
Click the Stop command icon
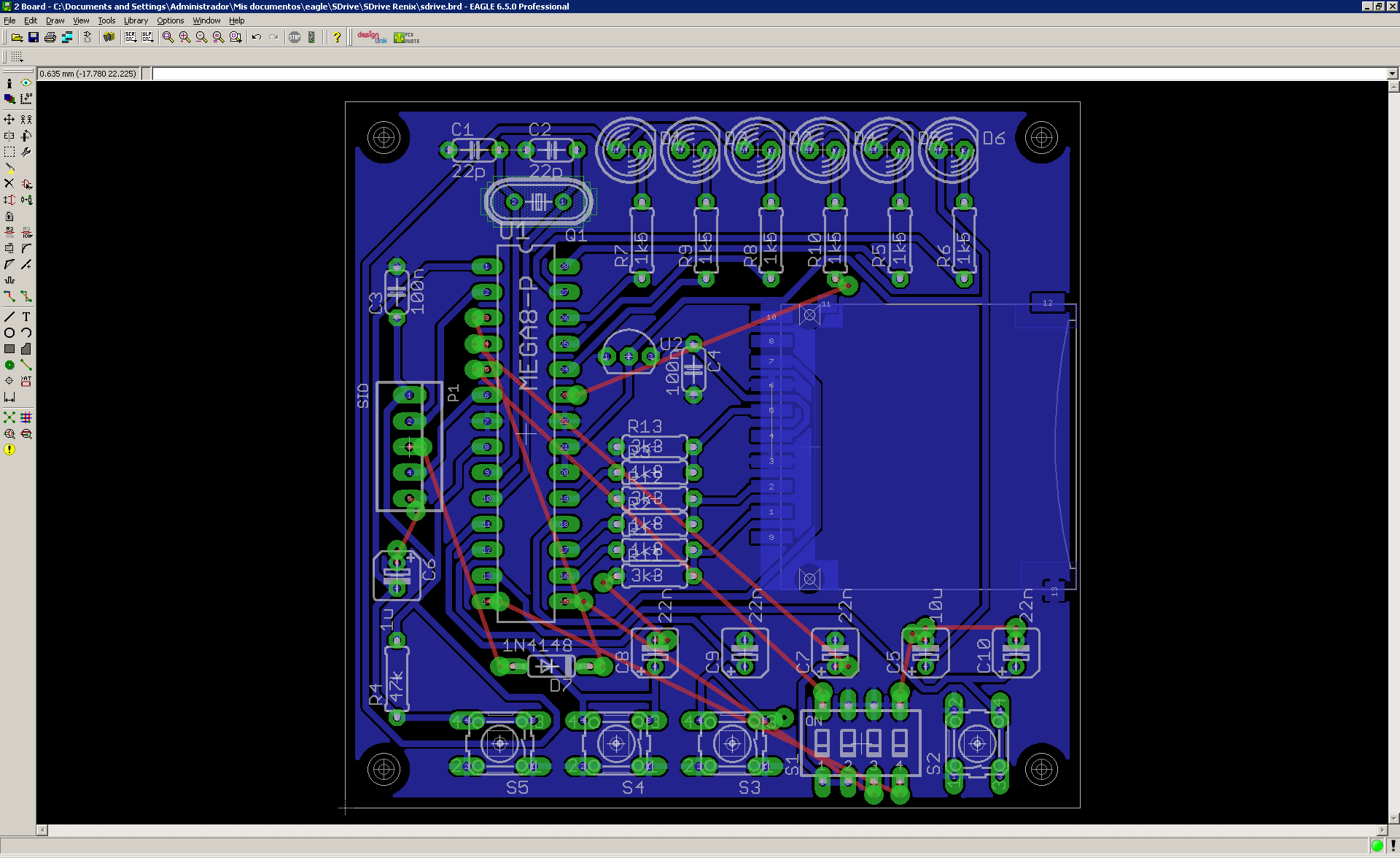(295, 37)
